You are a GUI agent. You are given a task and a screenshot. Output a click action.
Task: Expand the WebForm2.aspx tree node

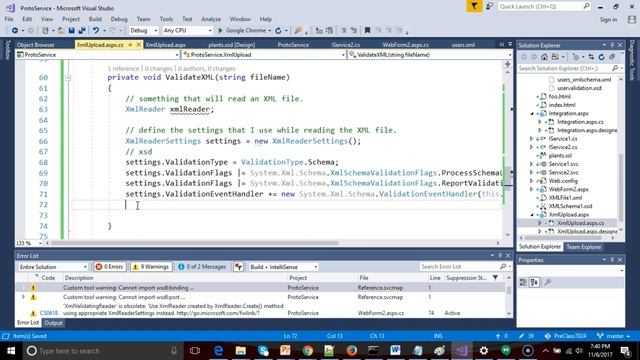point(532,189)
